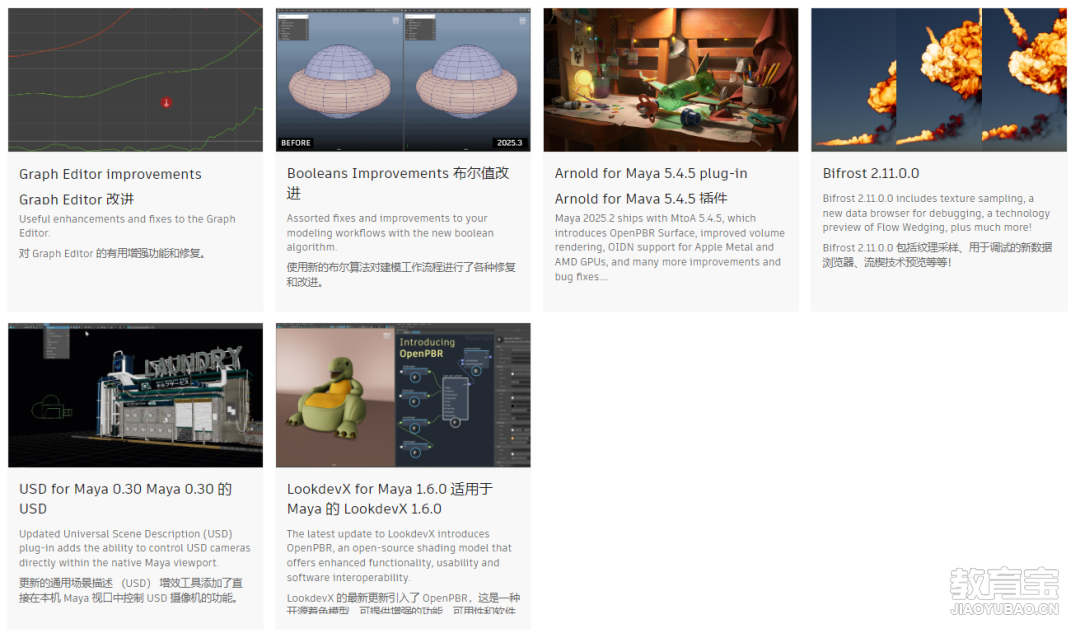The image size is (1080, 638).
Task: Click the Booleans description starting 'Assorted fixes and improvements'
Action: [390, 232]
